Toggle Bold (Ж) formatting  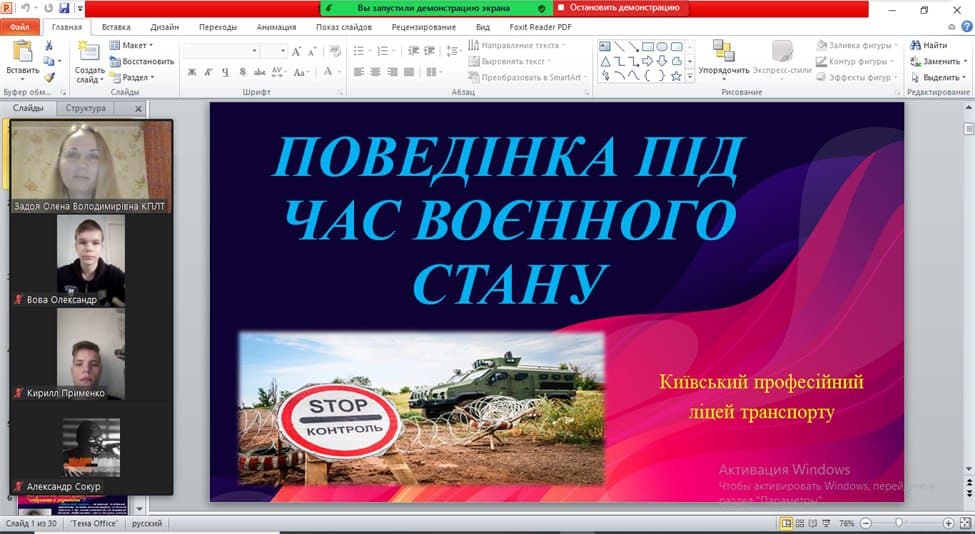[192, 72]
